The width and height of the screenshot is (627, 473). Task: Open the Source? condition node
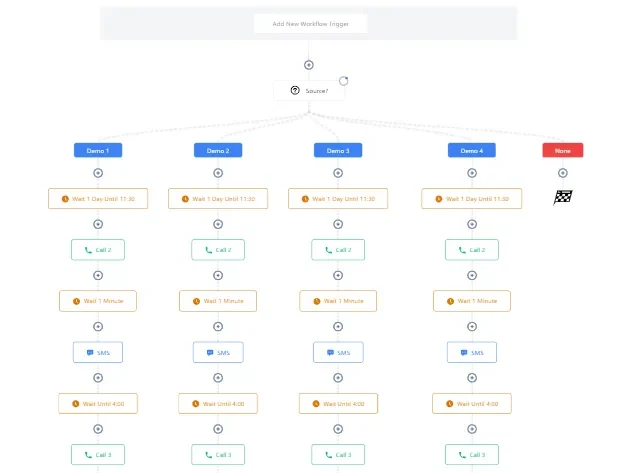click(x=309, y=91)
